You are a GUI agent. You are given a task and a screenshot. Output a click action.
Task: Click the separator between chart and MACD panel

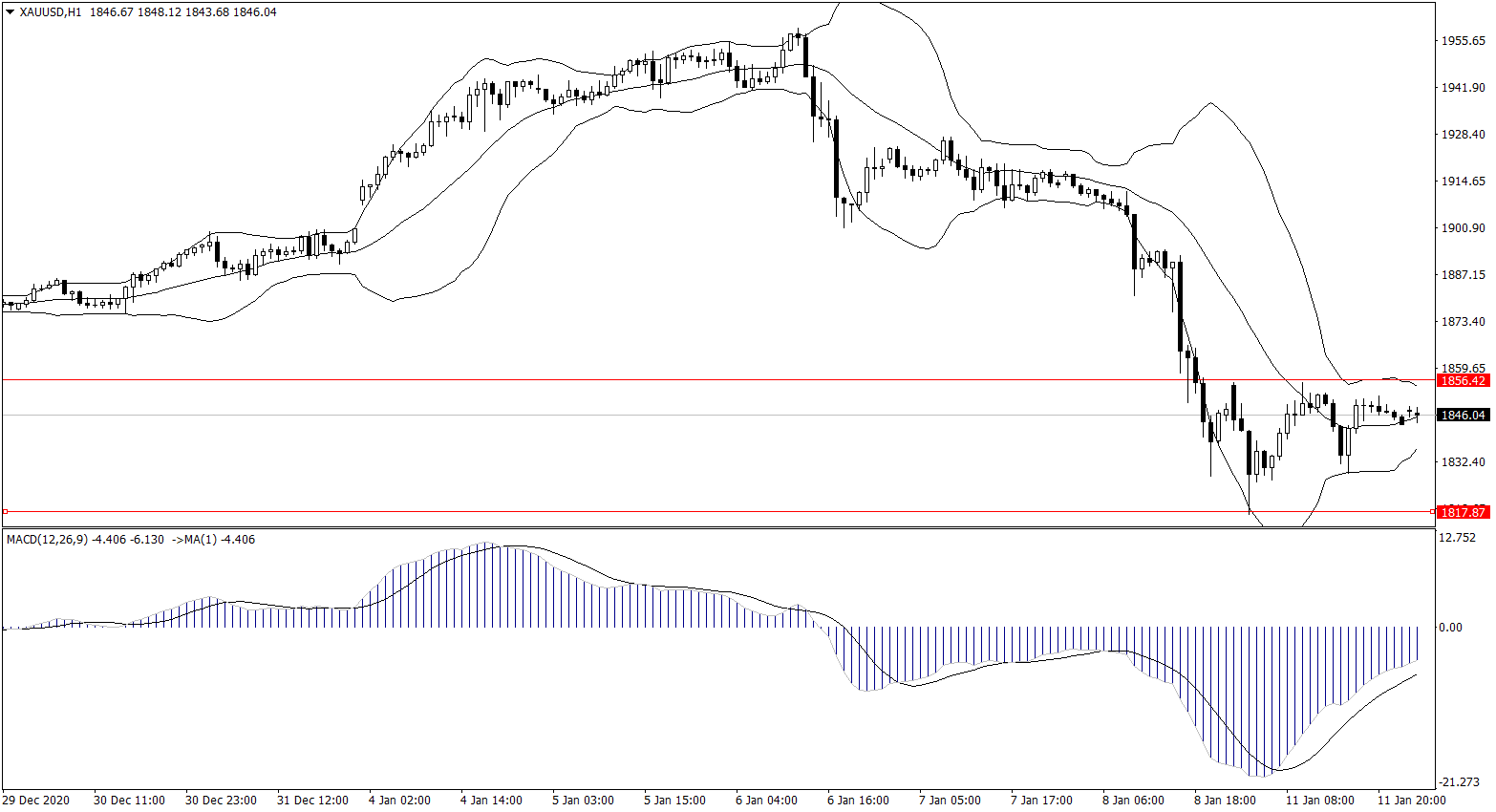click(716, 528)
